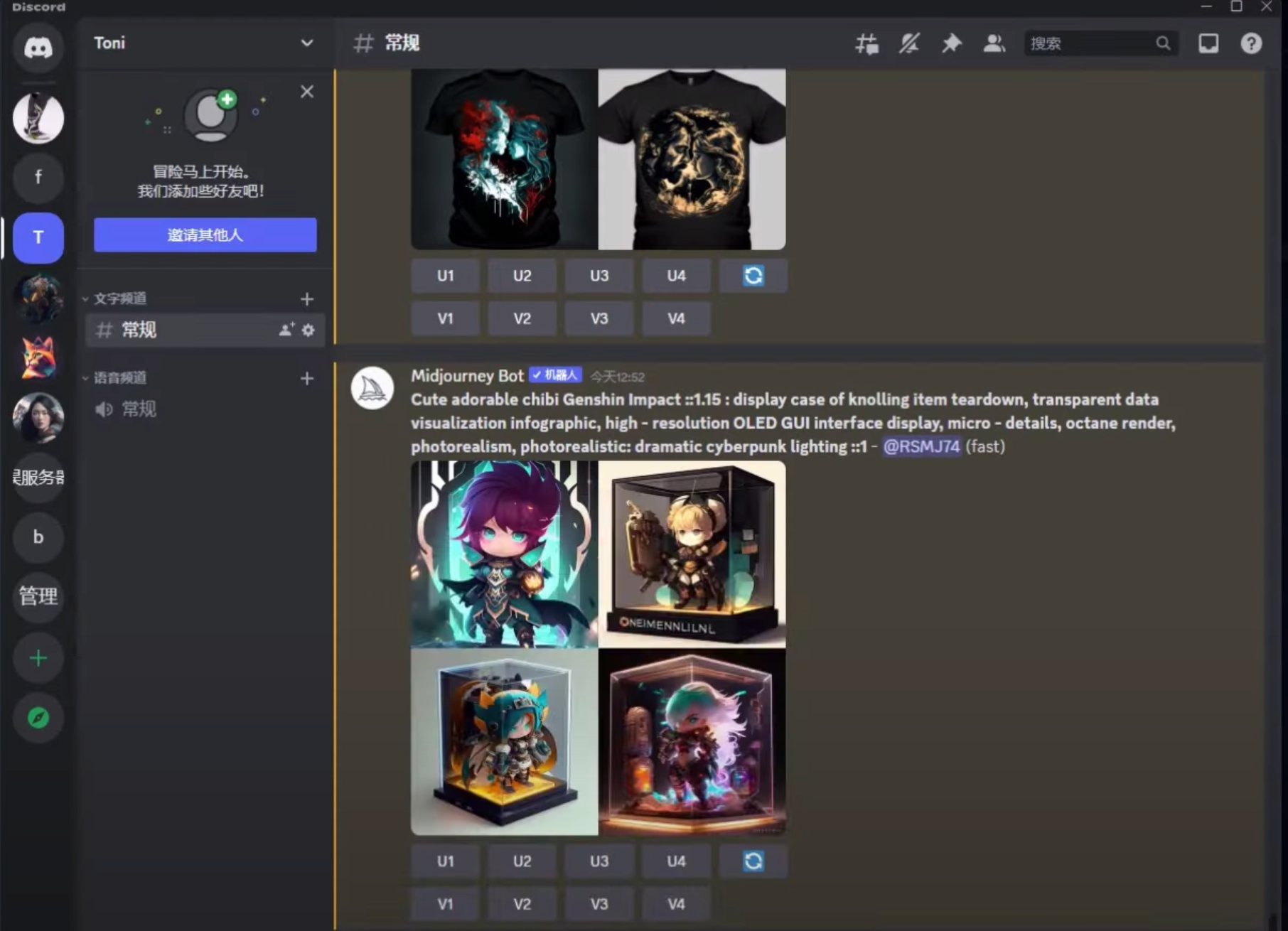Upscale U3 of chibi Genshin grid
This screenshot has height=931, width=1288.
point(599,861)
